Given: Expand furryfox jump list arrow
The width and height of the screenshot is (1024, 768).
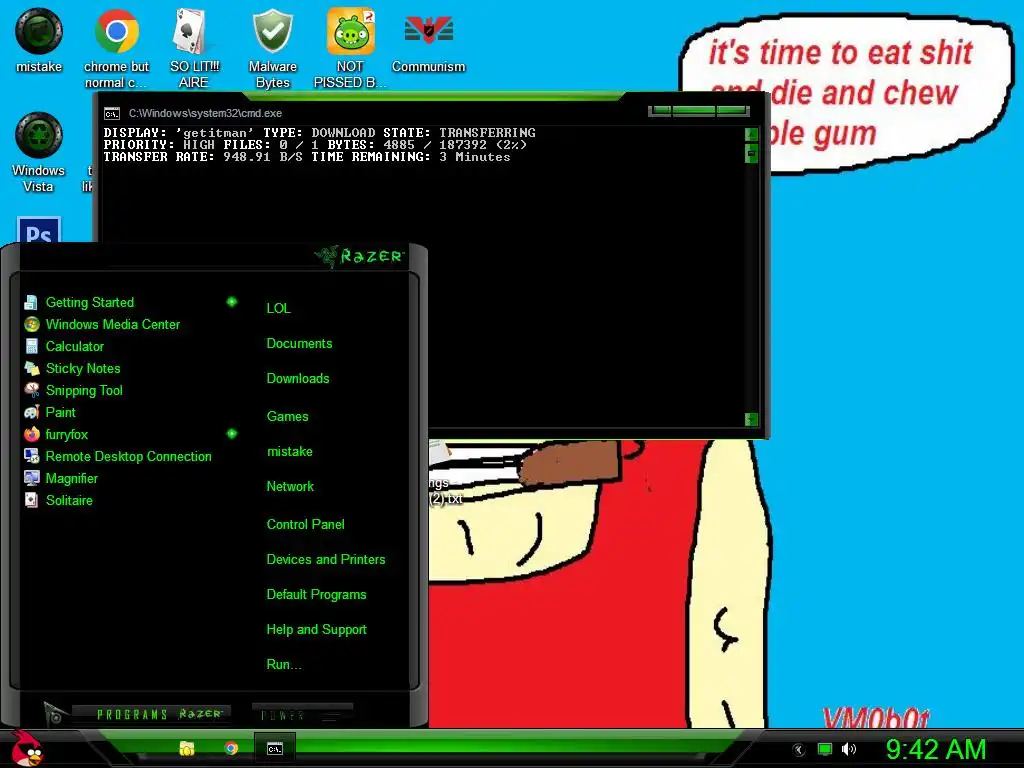Looking at the screenshot, I should coord(232,434).
